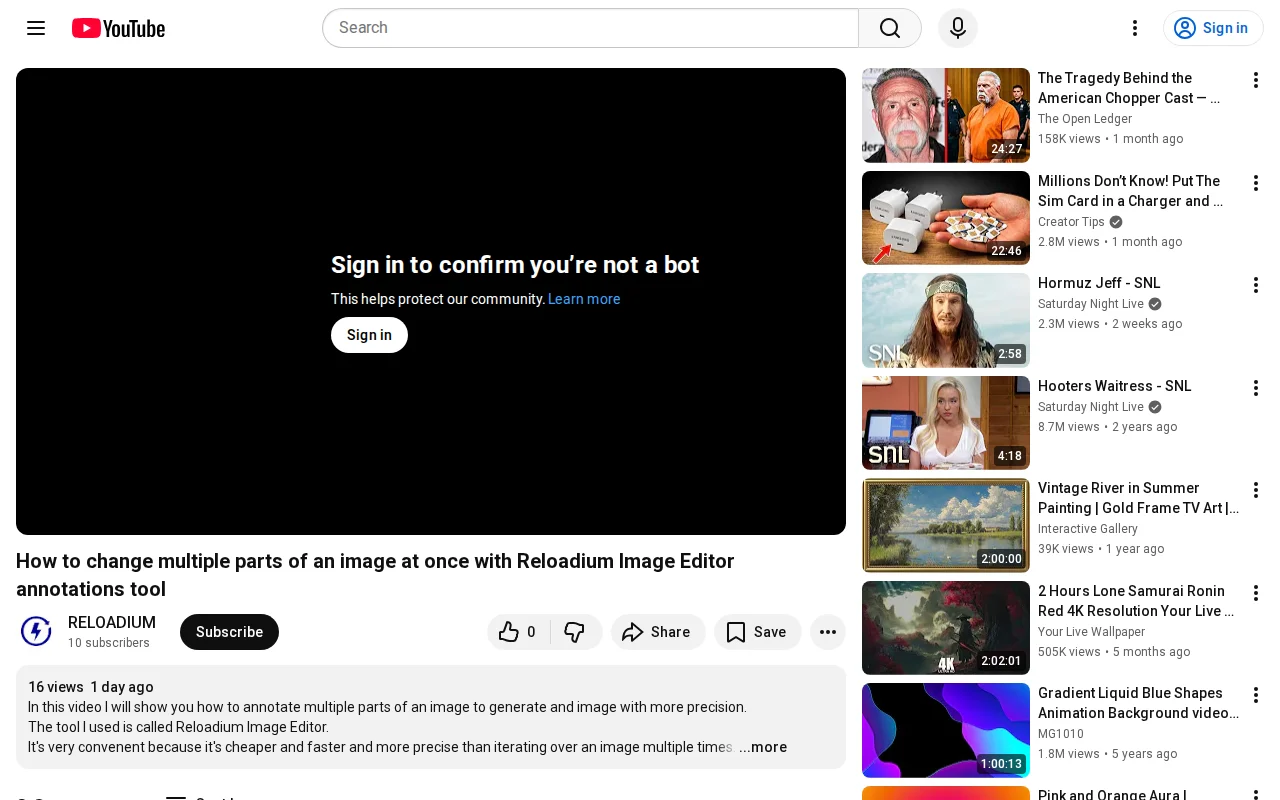The width and height of the screenshot is (1280, 800).
Task: Expand description with ...more
Action: tap(763, 747)
